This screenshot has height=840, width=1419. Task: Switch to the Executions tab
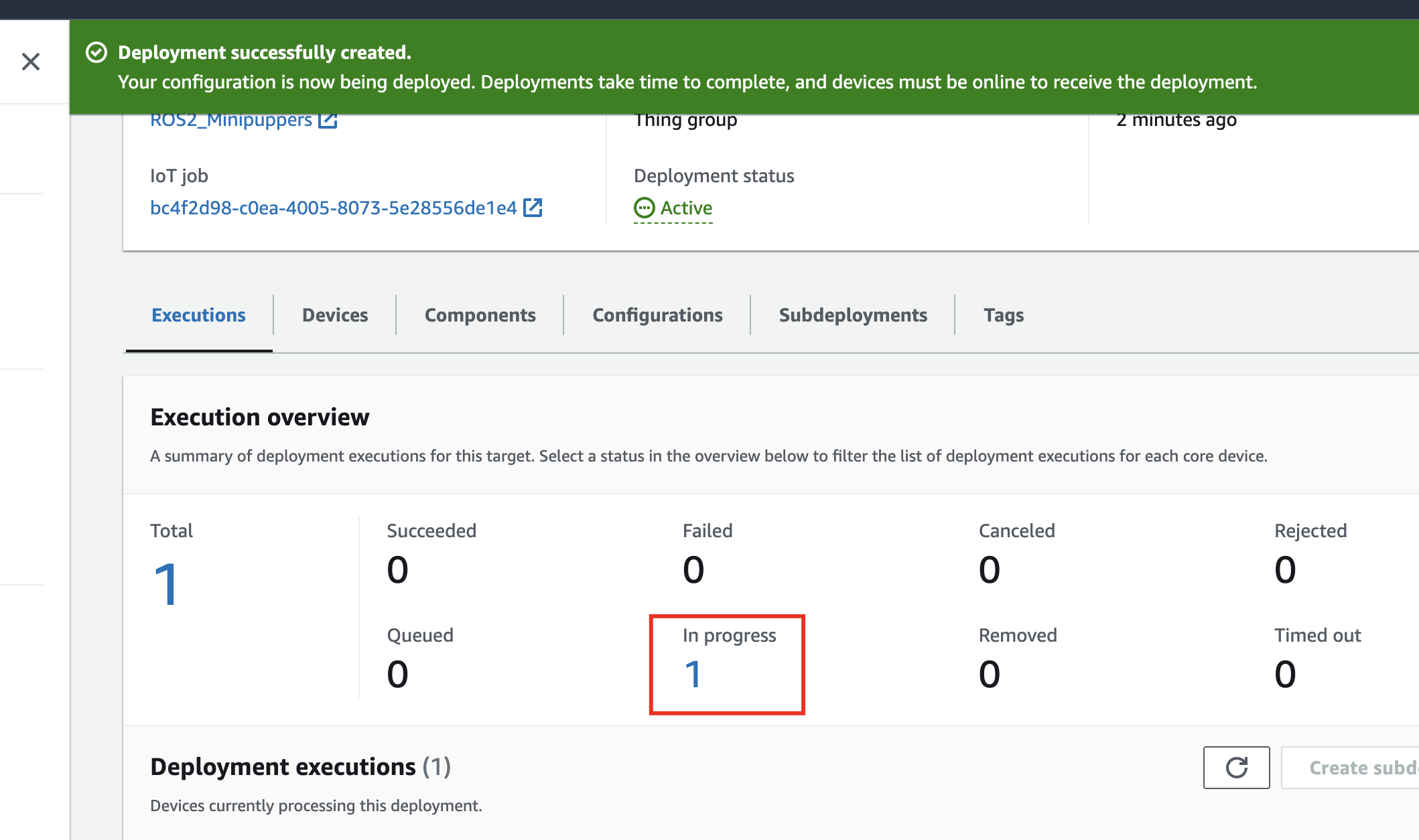(198, 315)
